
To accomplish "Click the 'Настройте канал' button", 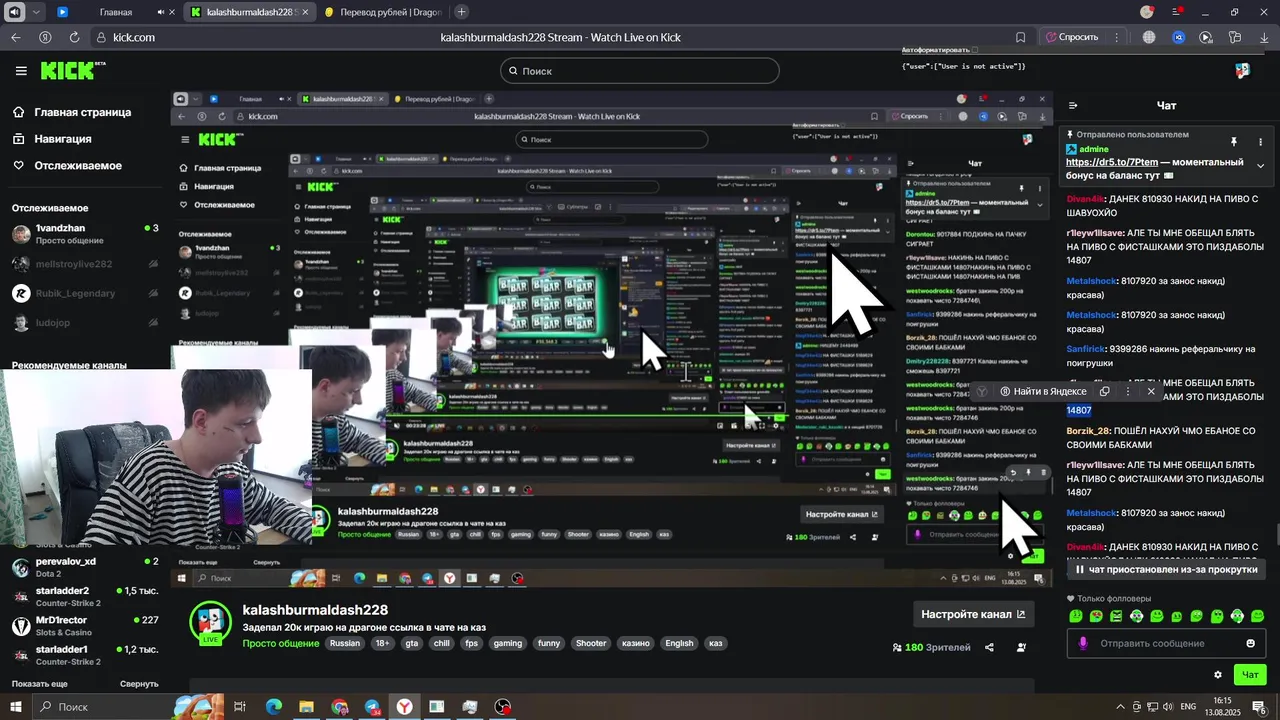I will [973, 614].
